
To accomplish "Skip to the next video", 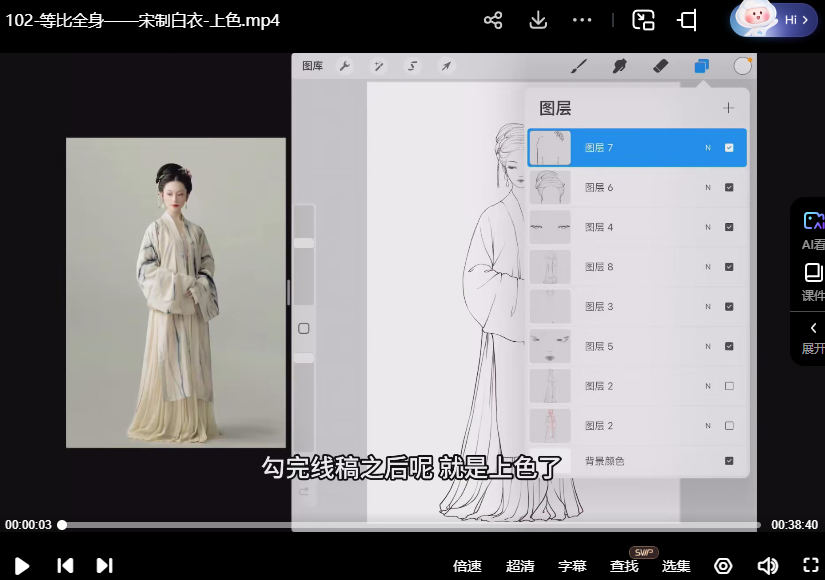I will (104, 566).
